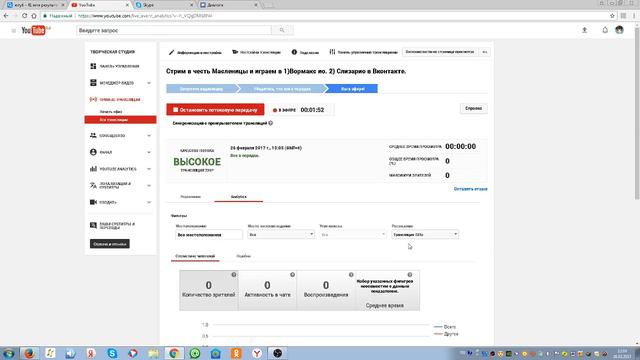Select the stream health tab left of Analytics

point(191,197)
